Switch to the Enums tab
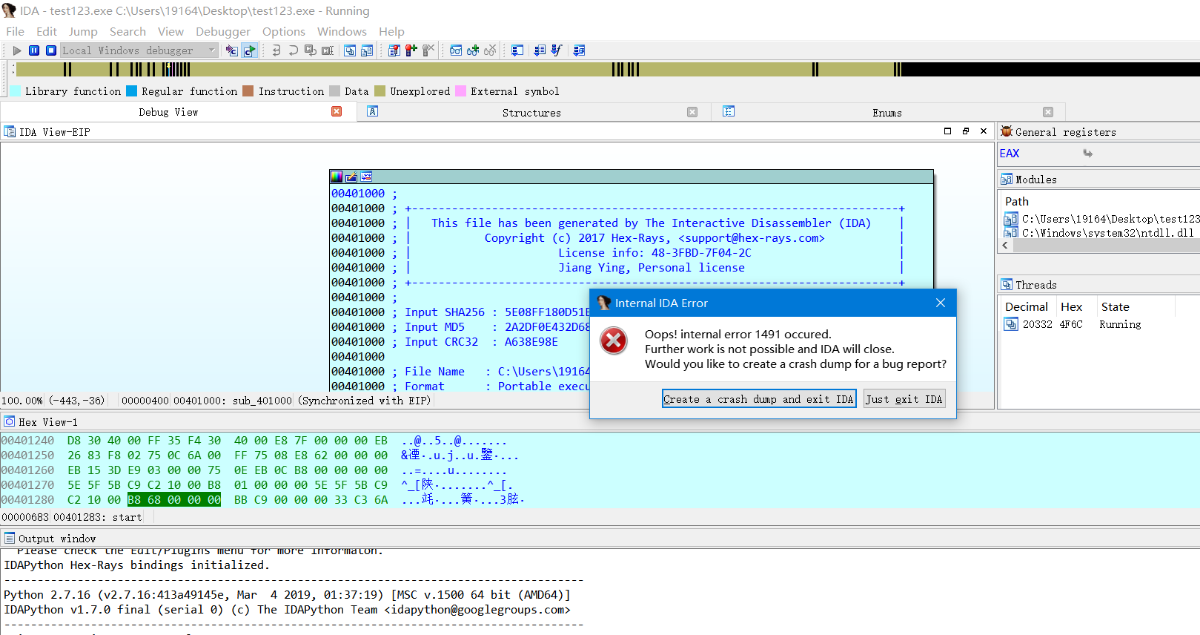 tap(886, 112)
